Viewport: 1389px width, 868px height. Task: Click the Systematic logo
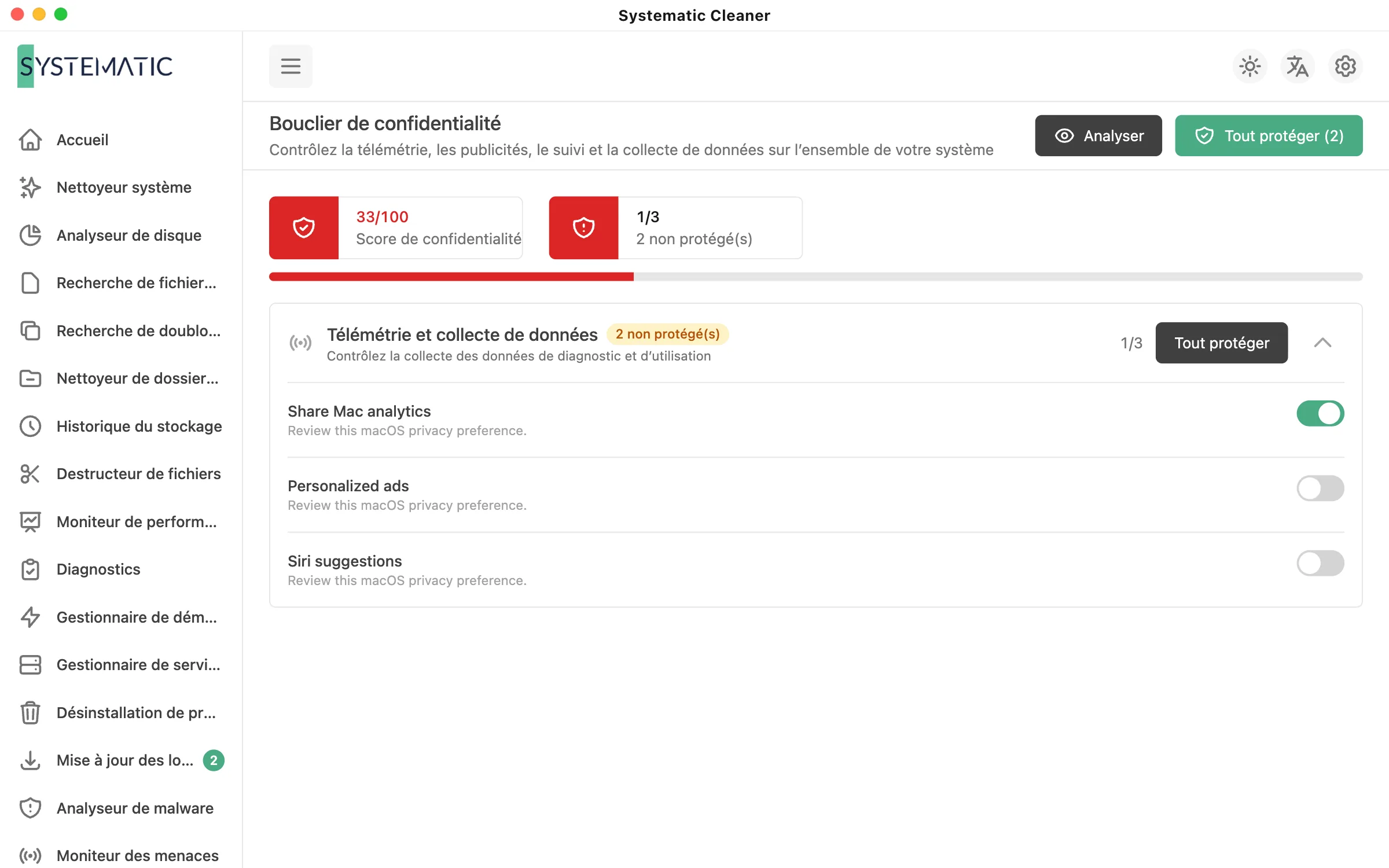(95, 66)
